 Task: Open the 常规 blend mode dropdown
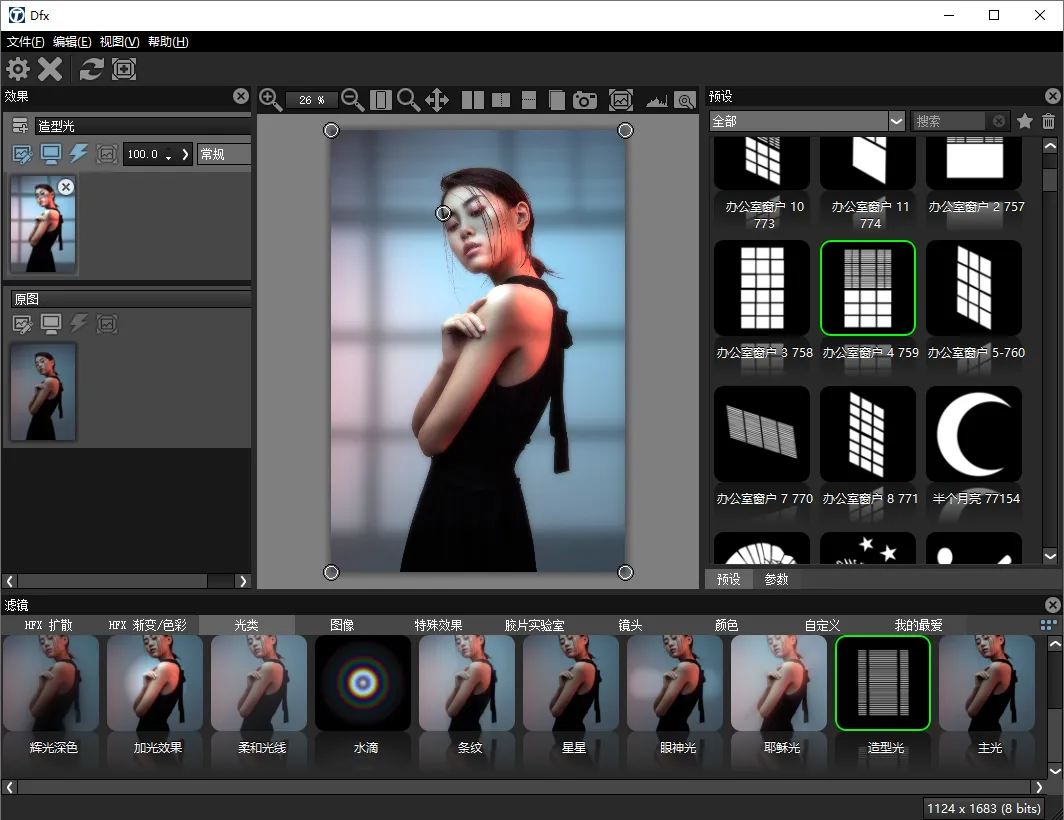[x=223, y=154]
